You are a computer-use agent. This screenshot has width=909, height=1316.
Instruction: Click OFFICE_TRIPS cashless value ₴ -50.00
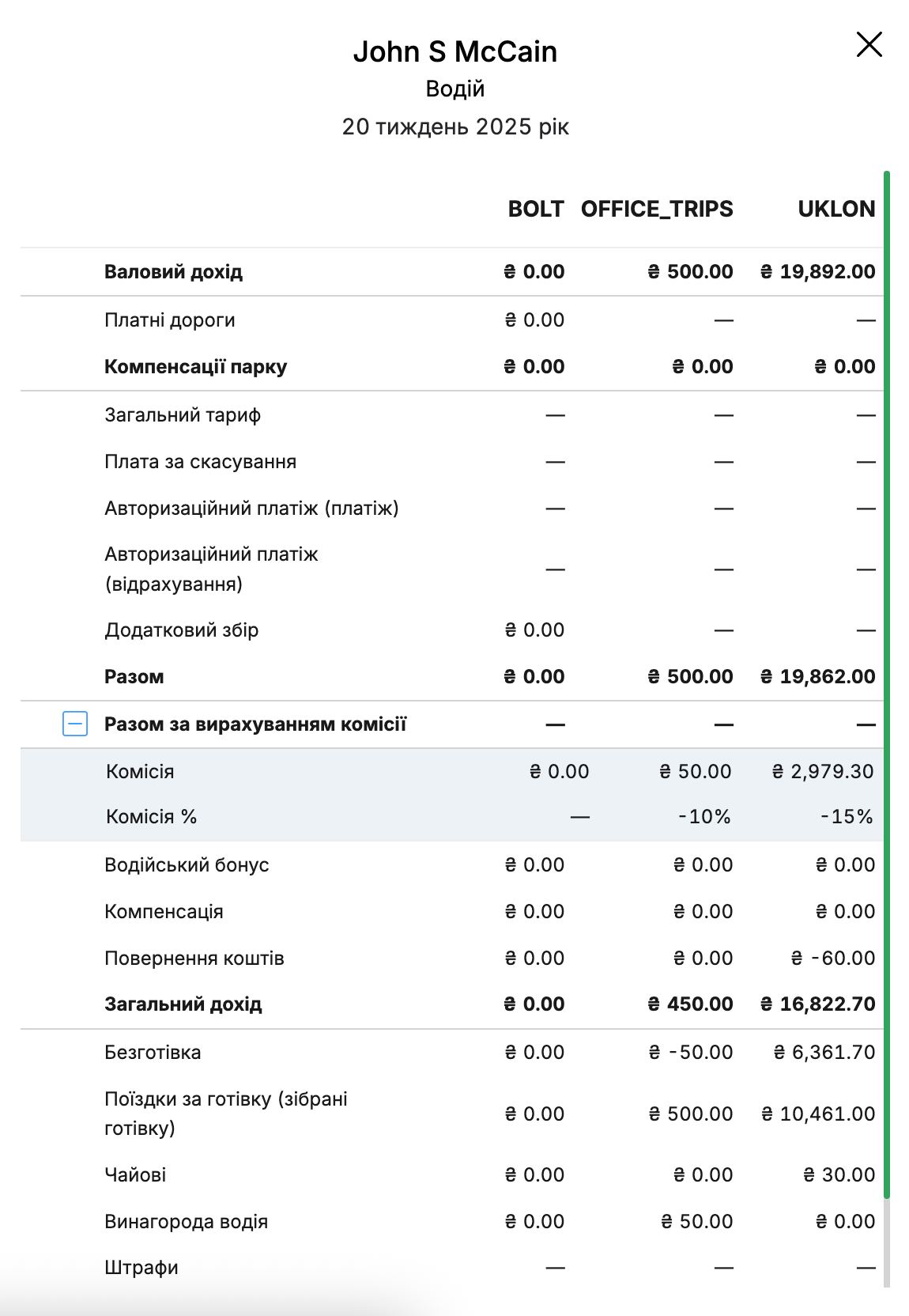(691, 1053)
